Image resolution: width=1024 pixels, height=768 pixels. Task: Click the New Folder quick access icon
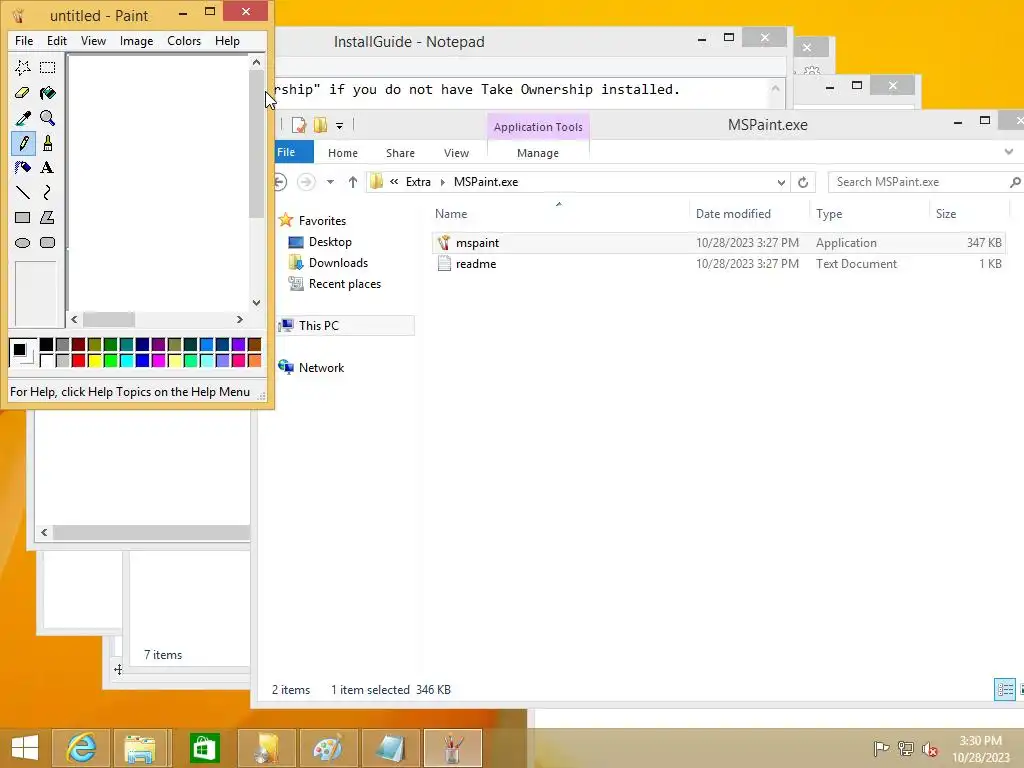pos(320,125)
